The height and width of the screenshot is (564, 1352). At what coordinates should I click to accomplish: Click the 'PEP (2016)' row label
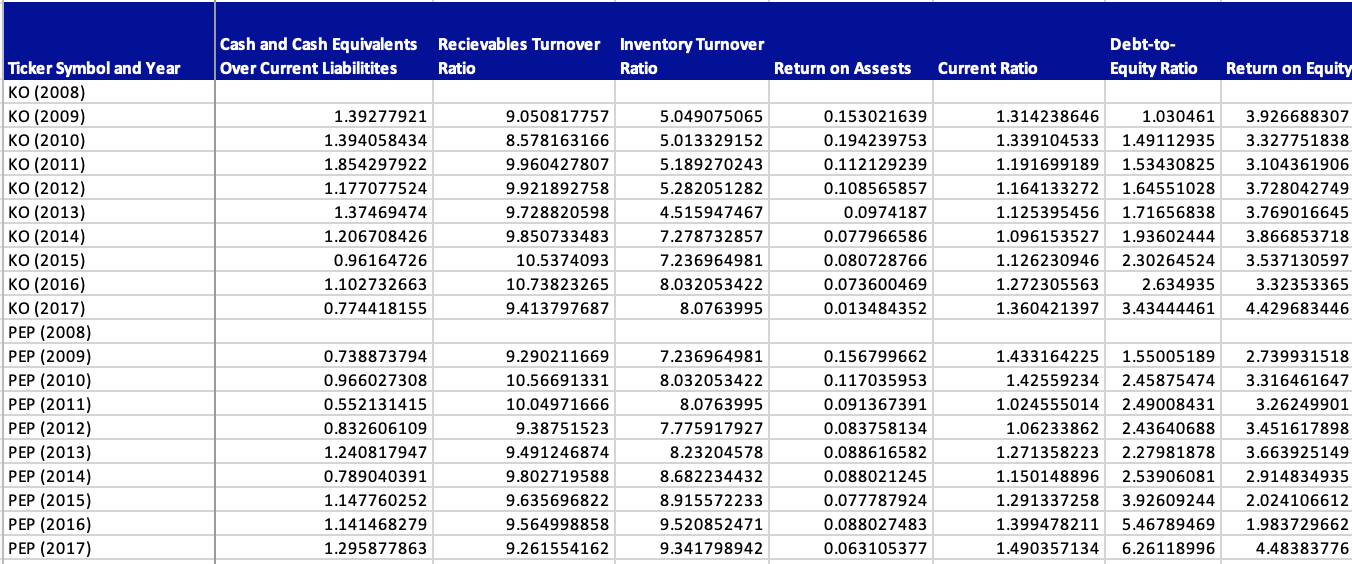107,524
